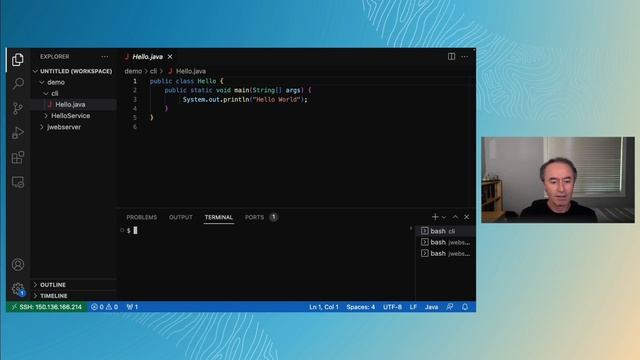The width and height of the screenshot is (640, 360).
Task: Select the bash cli terminal
Action: point(446,231)
